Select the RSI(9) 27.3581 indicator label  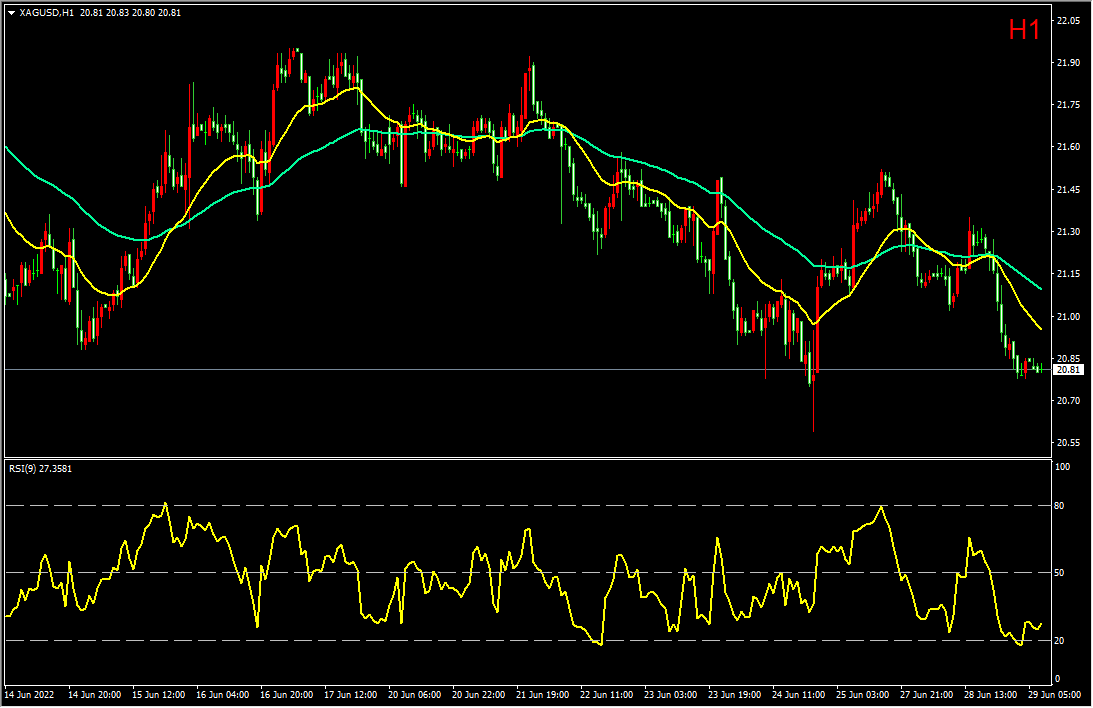(x=40, y=469)
